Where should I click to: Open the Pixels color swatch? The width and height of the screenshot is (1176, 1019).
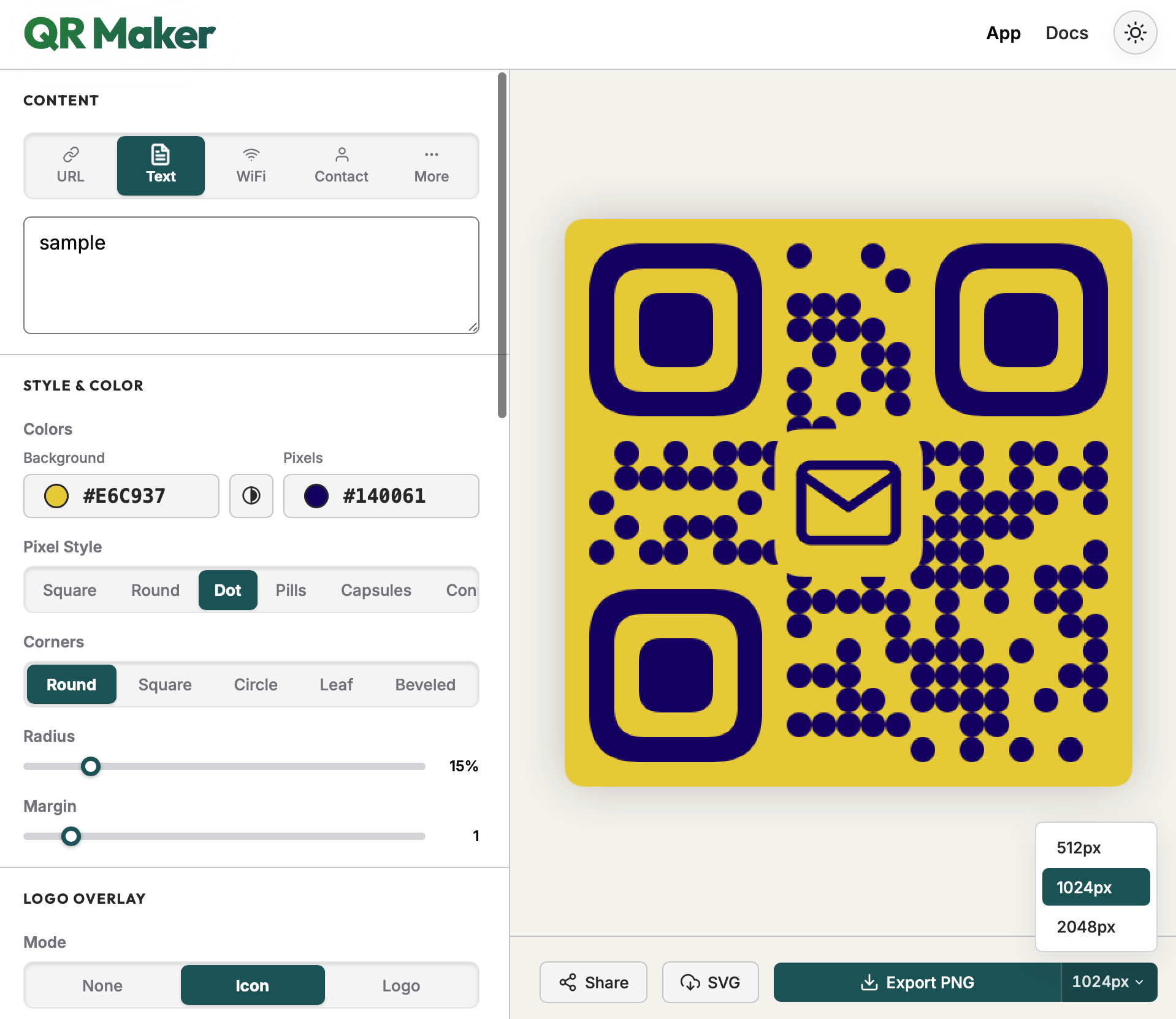click(x=316, y=496)
